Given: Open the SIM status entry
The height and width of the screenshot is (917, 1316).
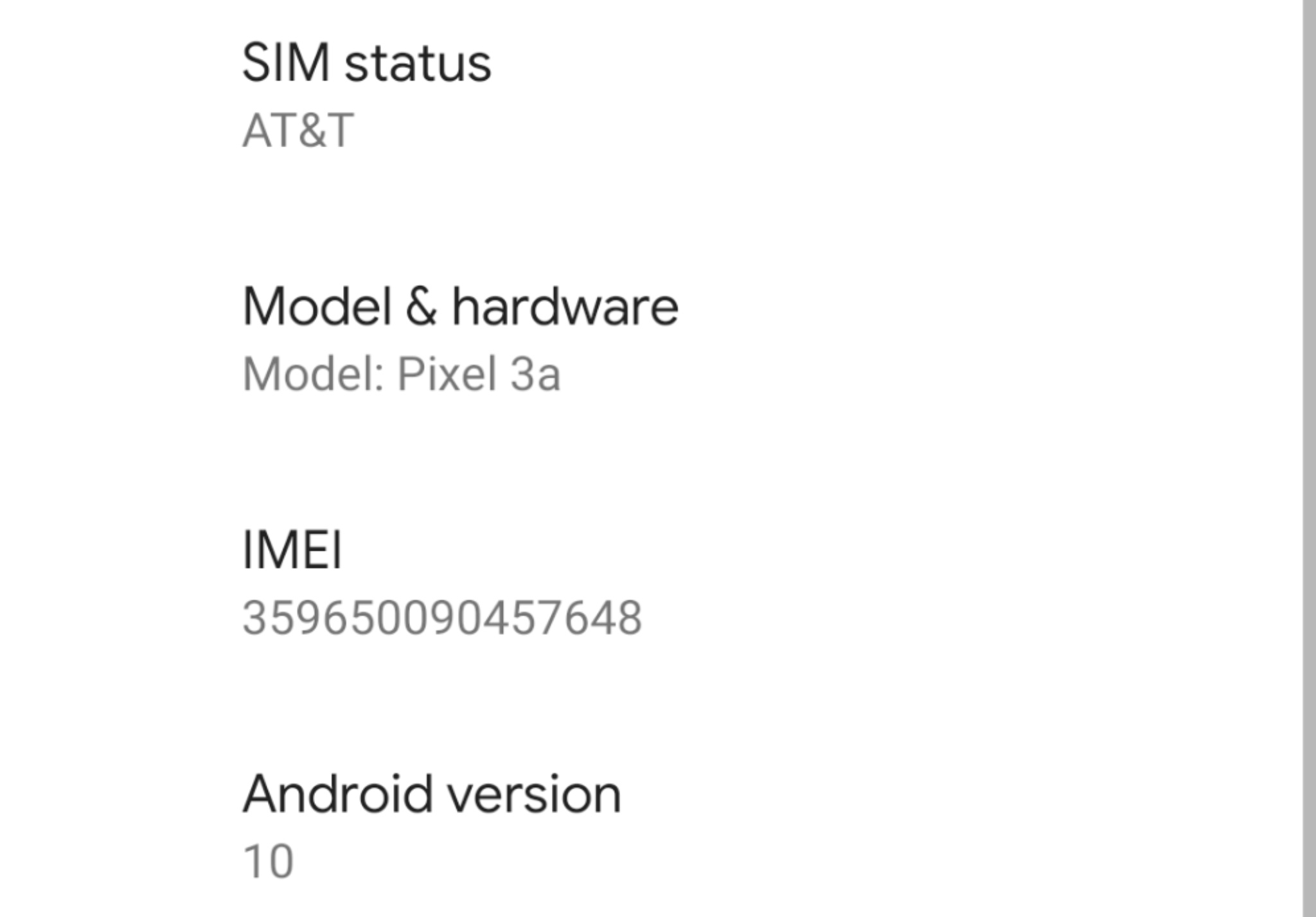Looking at the screenshot, I should pyautogui.click(x=366, y=64).
